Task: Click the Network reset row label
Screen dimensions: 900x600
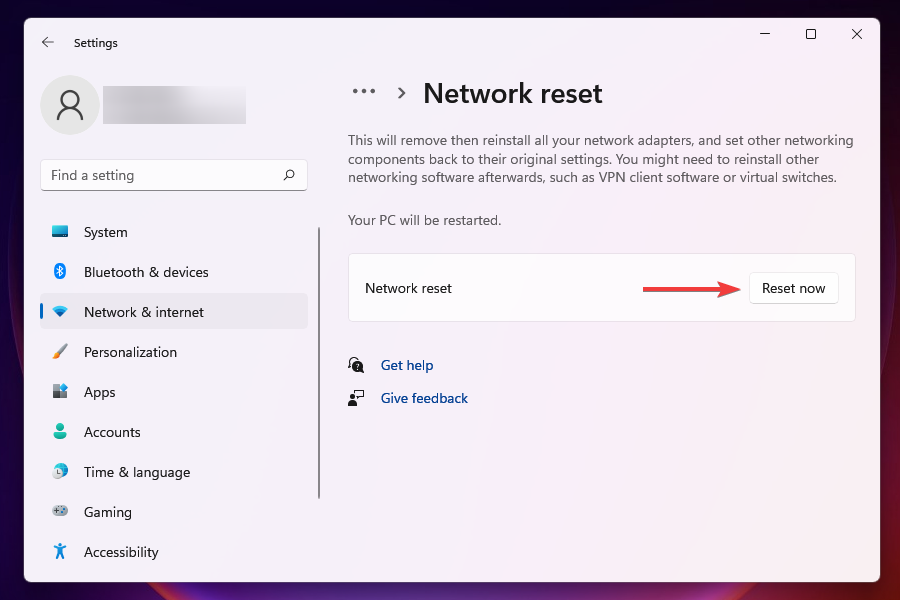Action: 408,288
